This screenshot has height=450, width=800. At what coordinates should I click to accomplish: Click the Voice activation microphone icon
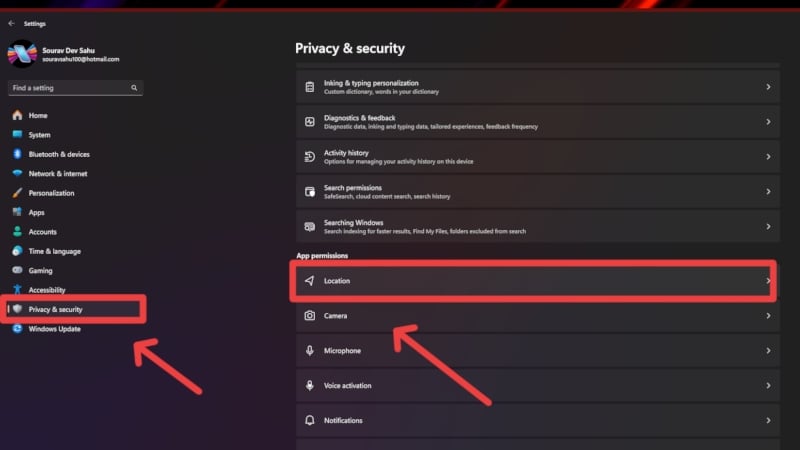[x=309, y=385]
